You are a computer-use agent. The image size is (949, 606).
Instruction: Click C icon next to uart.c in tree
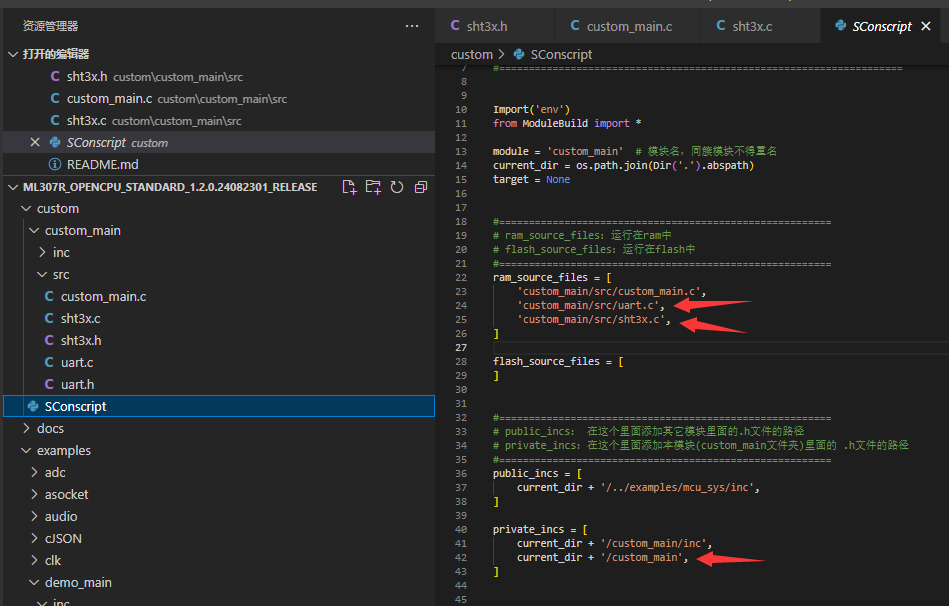point(49,362)
